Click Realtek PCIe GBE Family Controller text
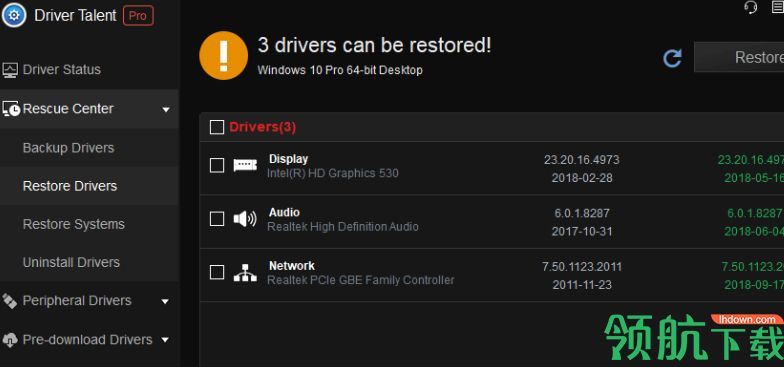Screen dimensions: 784x367 [361, 280]
